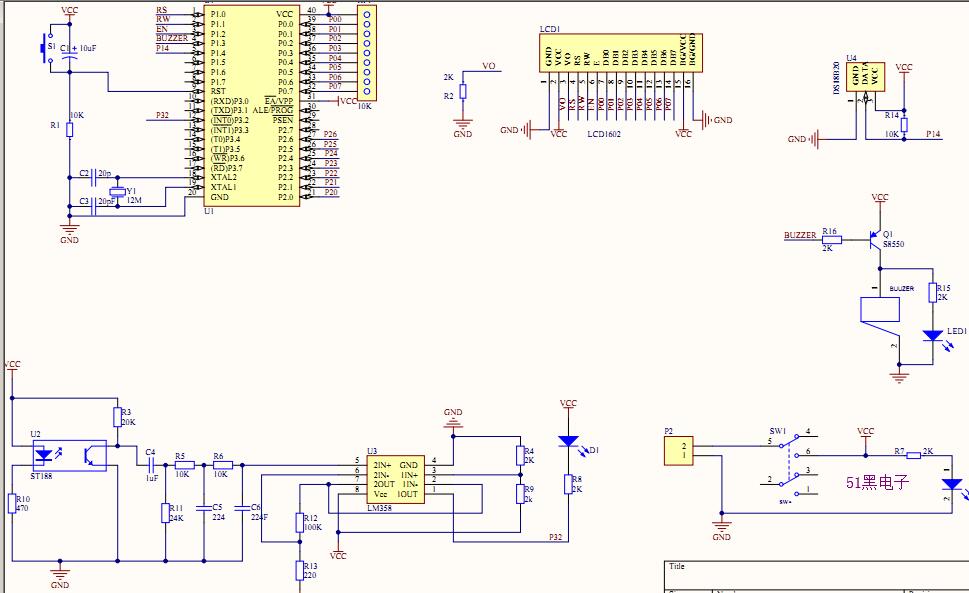This screenshot has height=593, width=969.
Task: Select capacitor C6 224F symbol
Action: (x=242, y=508)
